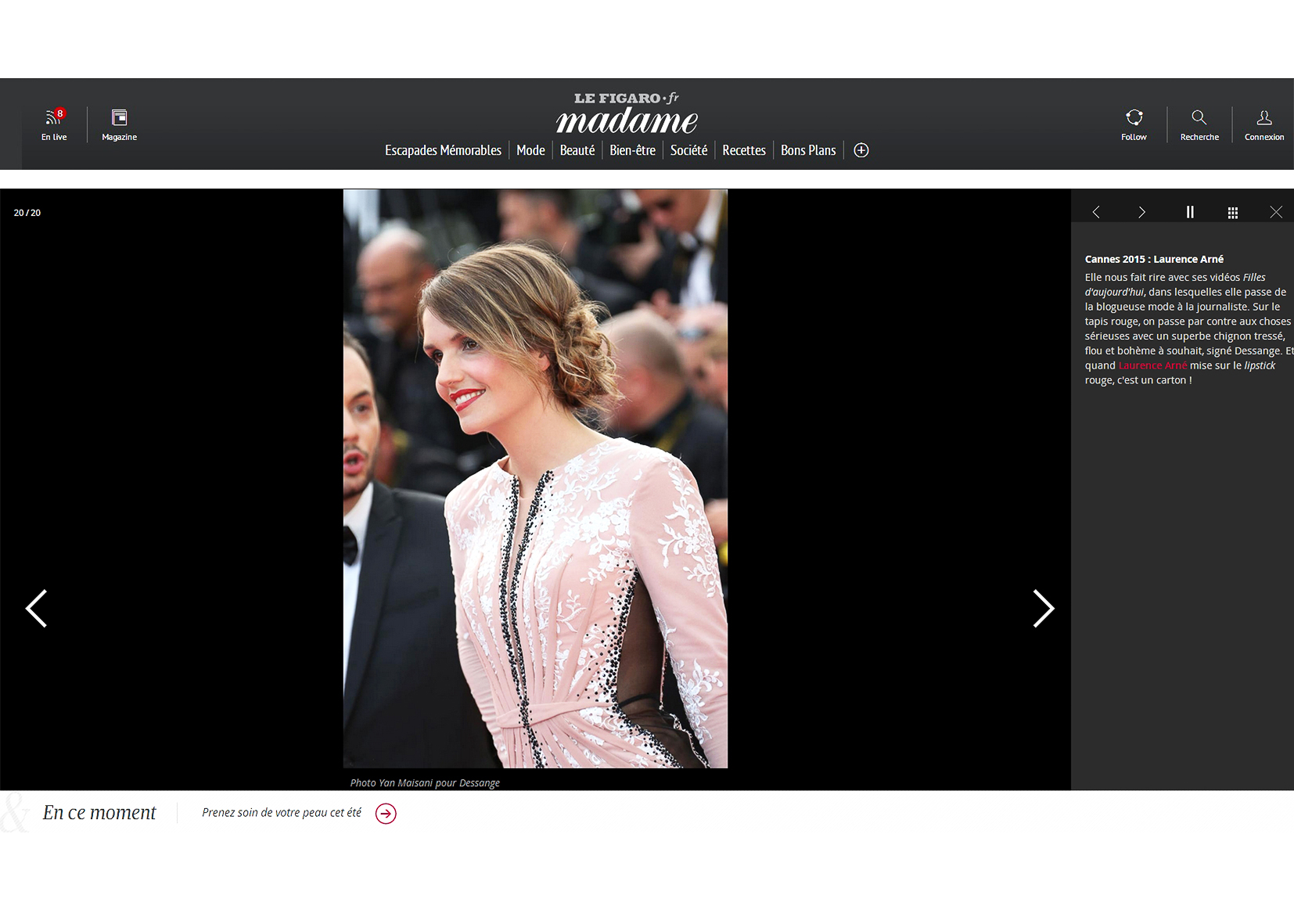Follow the red Laurence Arné link

[1152, 365]
